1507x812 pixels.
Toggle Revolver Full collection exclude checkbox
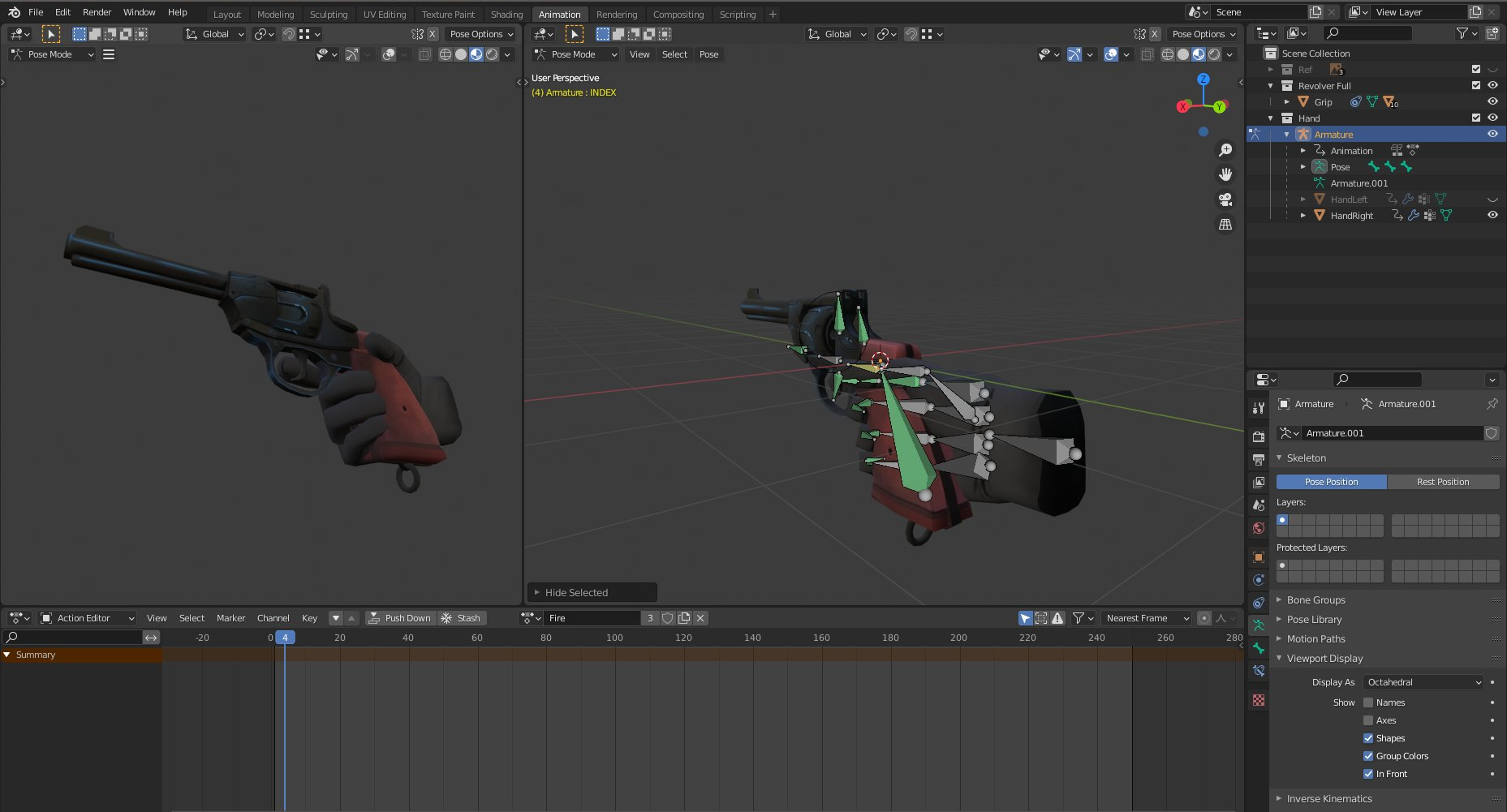pos(1476,85)
